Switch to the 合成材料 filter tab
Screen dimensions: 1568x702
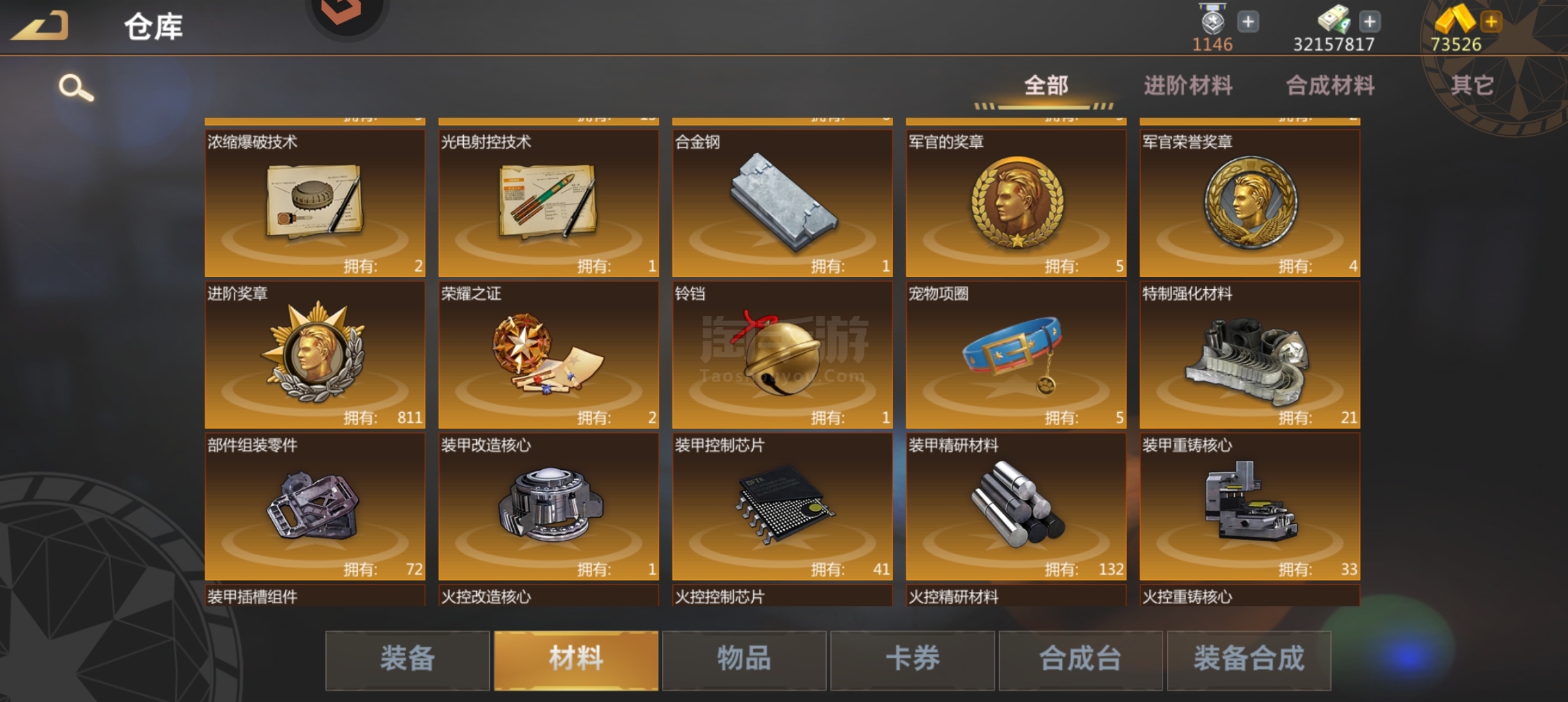(1330, 85)
